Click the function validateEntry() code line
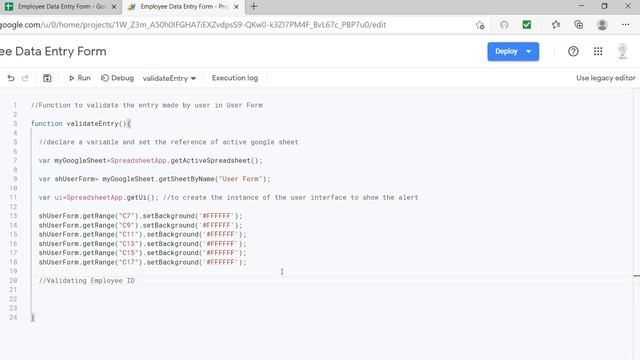The image size is (640, 360). coord(81,123)
